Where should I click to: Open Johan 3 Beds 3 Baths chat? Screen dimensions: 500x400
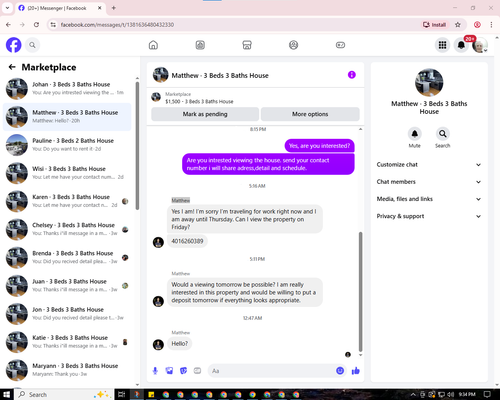67,89
